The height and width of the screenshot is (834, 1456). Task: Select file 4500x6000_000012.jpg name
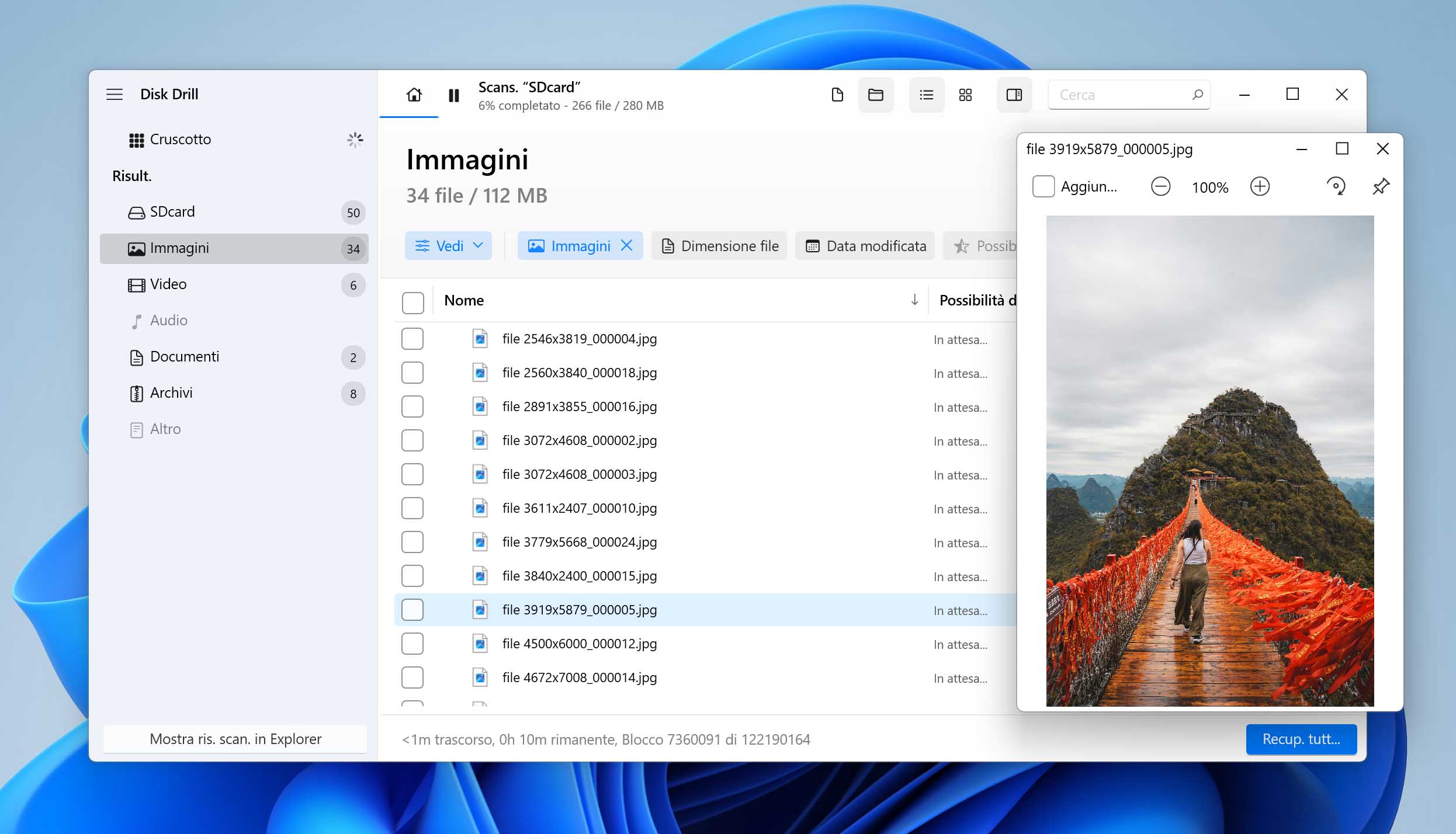pyautogui.click(x=580, y=644)
